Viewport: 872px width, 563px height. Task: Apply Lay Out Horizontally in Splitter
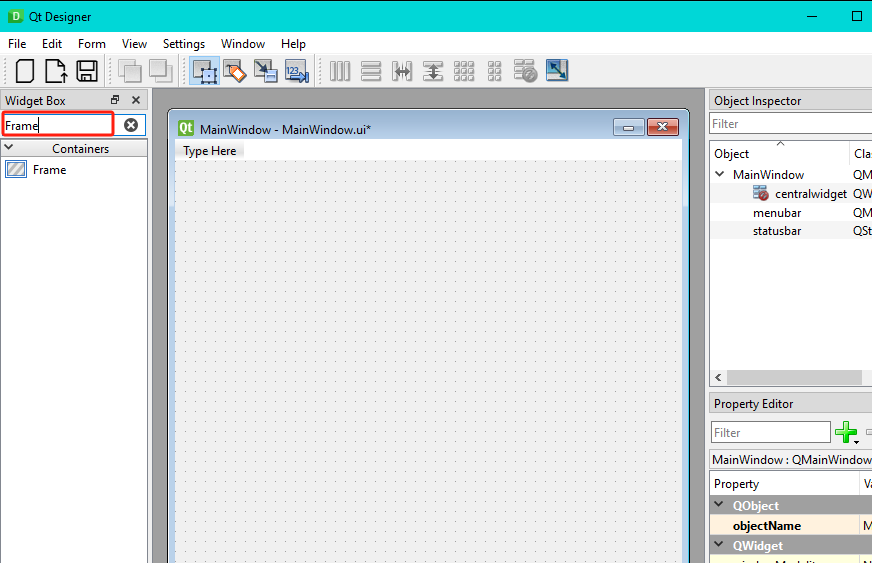(402, 71)
